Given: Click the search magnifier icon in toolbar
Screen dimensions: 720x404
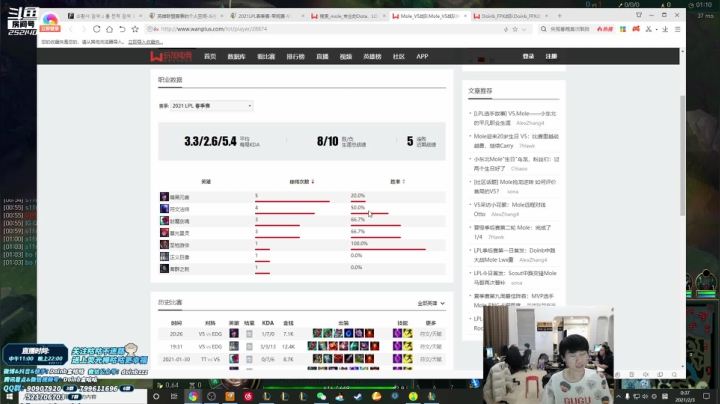Looking at the screenshot, I should [544, 29].
